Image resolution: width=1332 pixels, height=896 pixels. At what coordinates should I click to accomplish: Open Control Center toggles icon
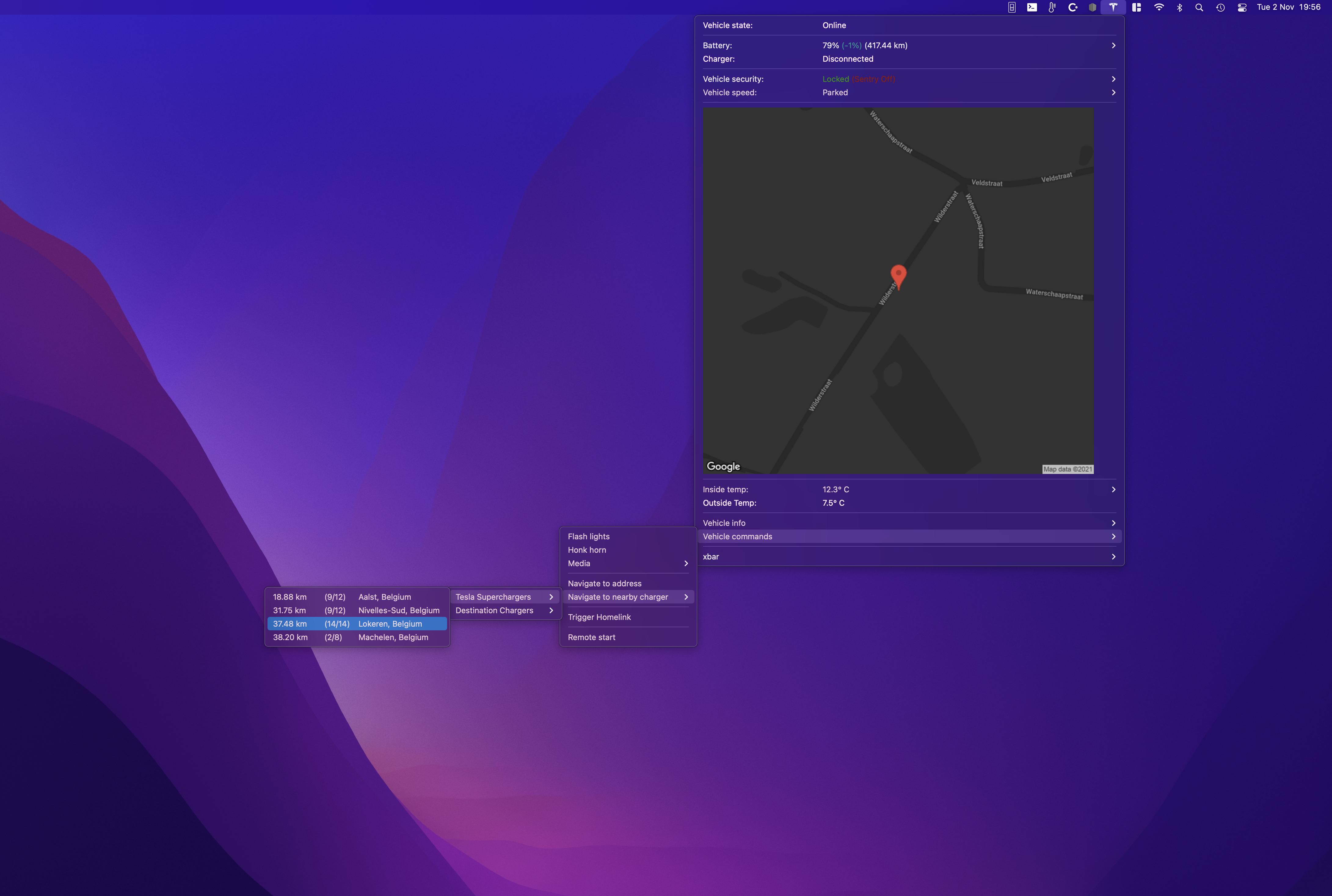point(1242,7)
